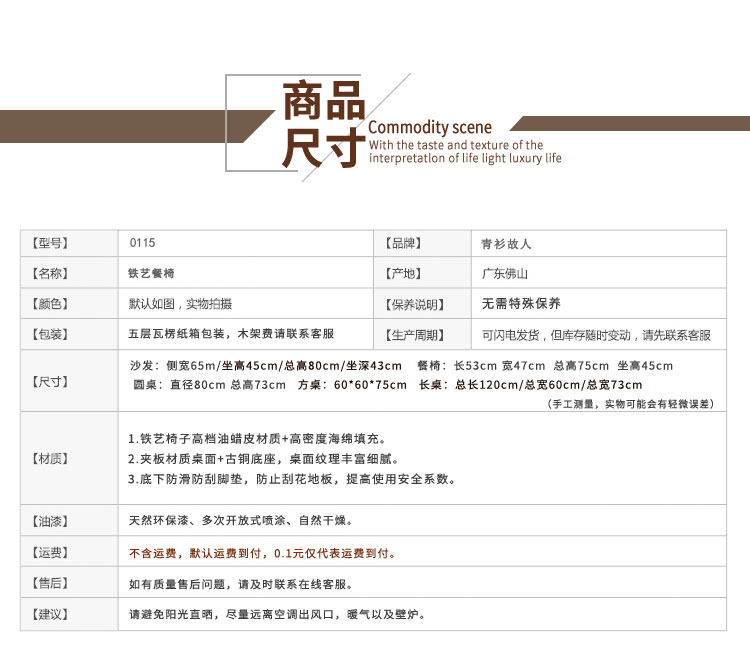Select the text 天然环保漆 paint description

coord(241,520)
